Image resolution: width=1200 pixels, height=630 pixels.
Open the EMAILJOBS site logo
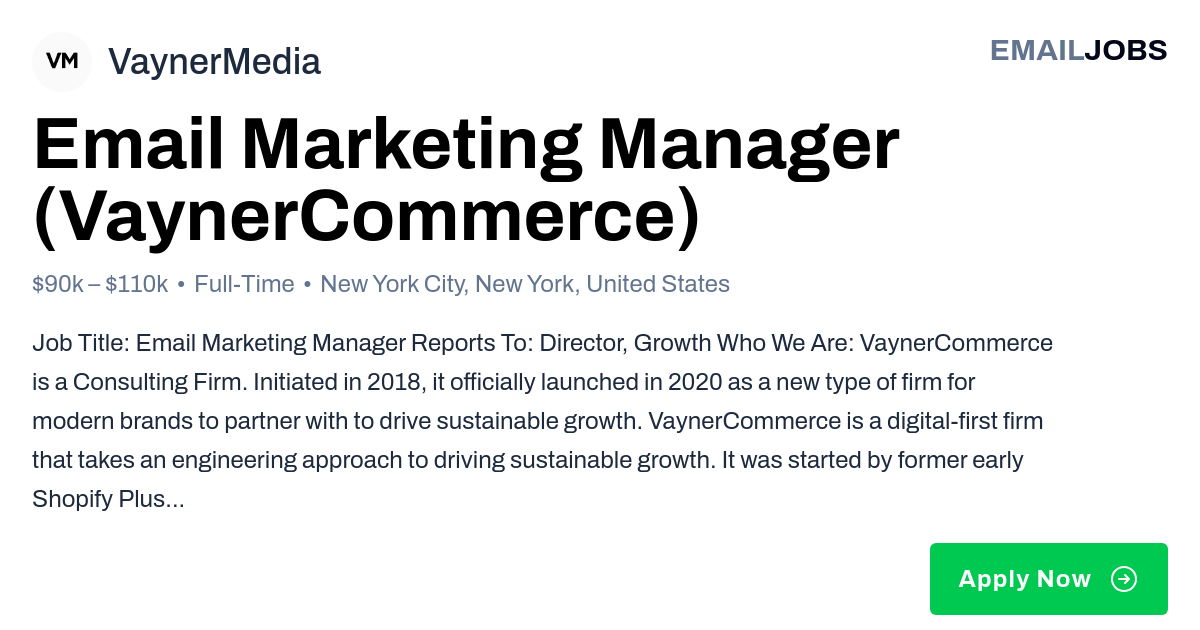[1078, 50]
